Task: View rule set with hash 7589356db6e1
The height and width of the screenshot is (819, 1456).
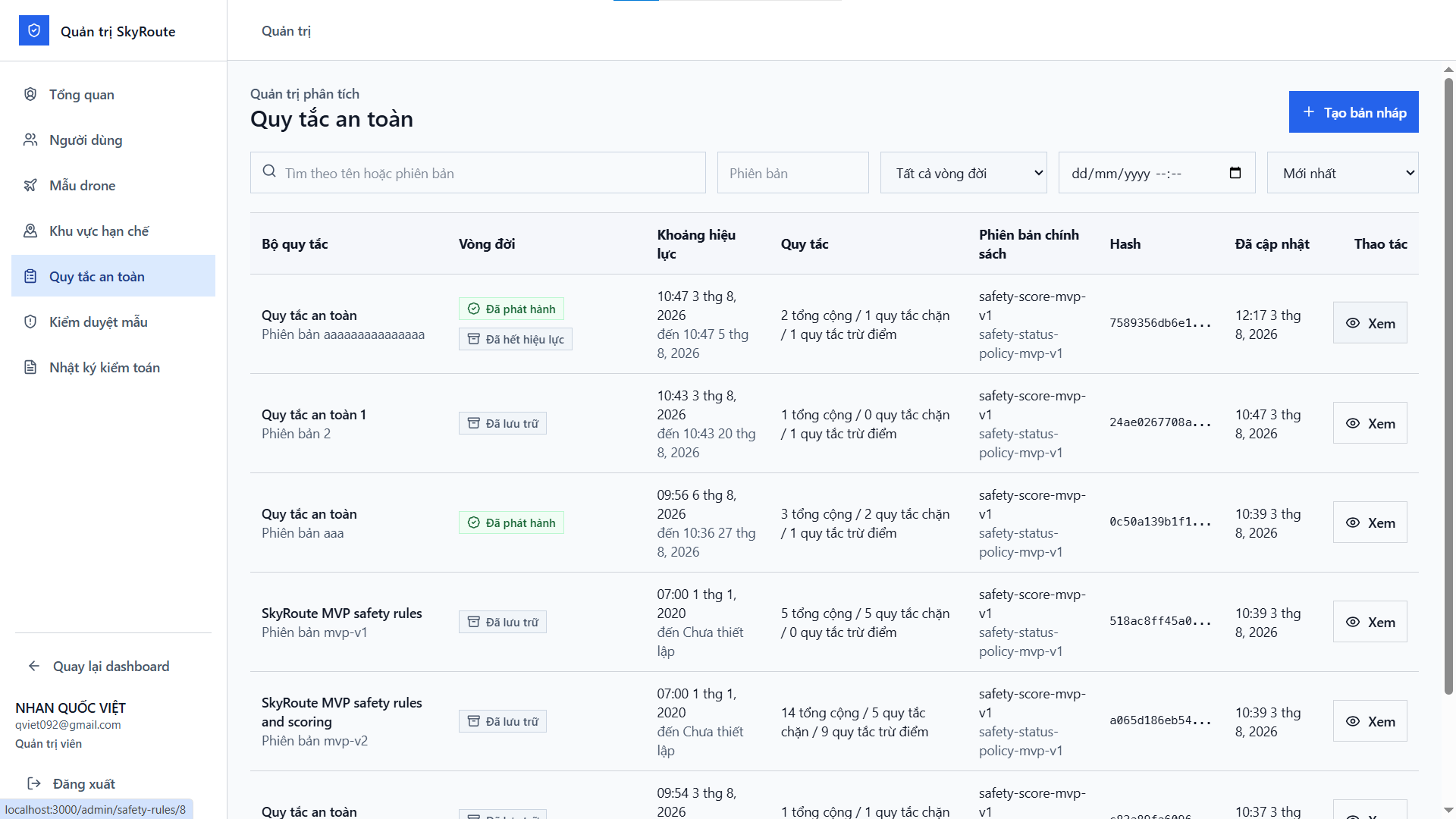Action: [1370, 323]
